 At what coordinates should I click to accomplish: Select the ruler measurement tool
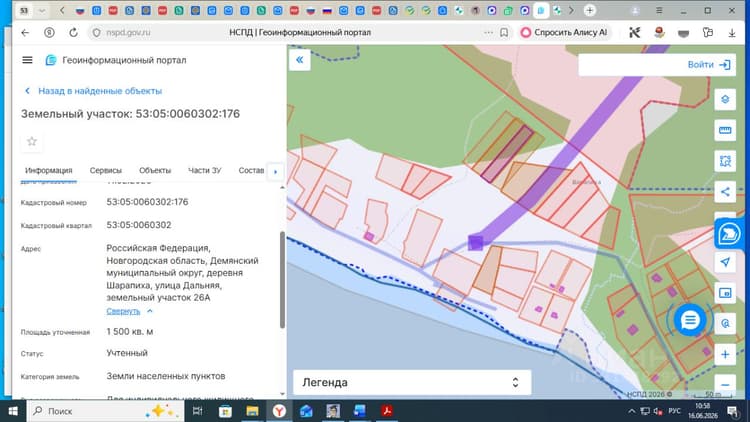725,130
